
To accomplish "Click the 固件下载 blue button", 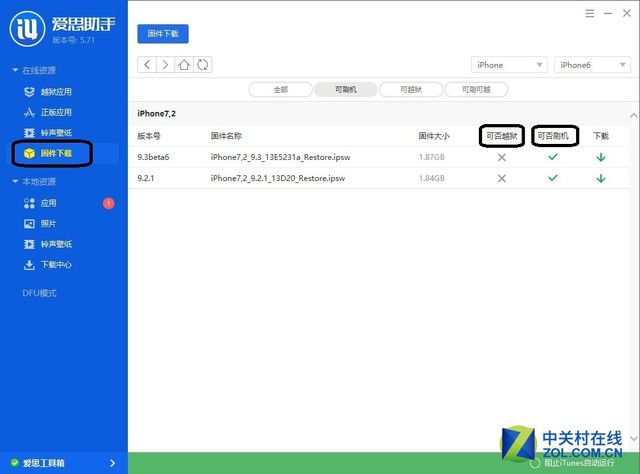I will pos(163,34).
